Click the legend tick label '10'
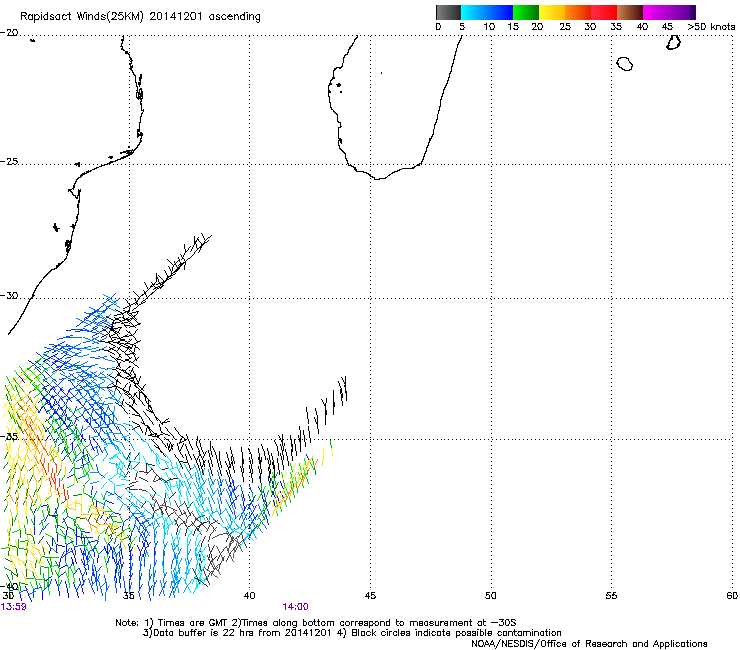 pos(489,27)
